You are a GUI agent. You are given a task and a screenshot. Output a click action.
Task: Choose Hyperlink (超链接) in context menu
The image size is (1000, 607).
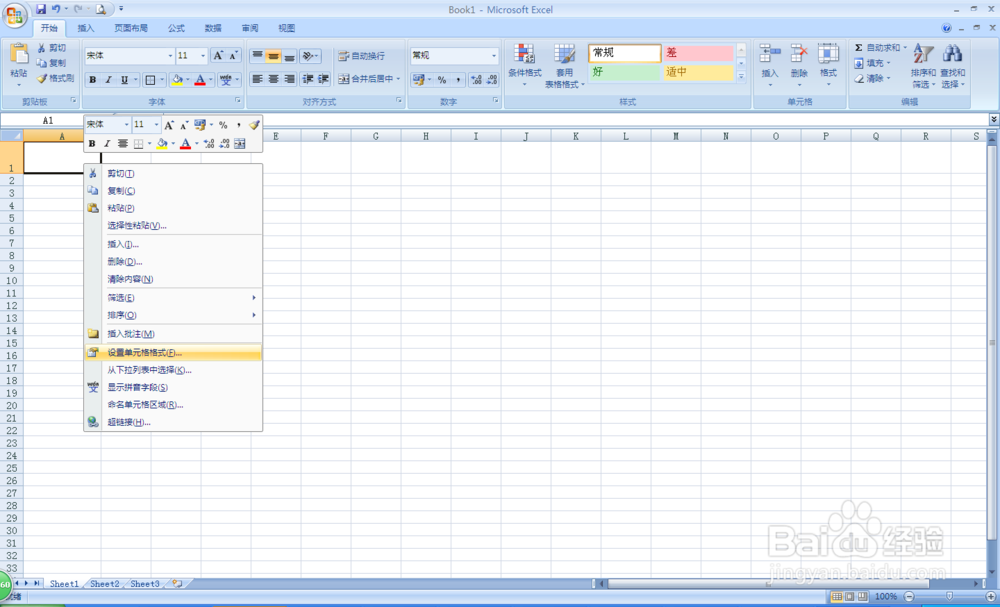coord(173,422)
